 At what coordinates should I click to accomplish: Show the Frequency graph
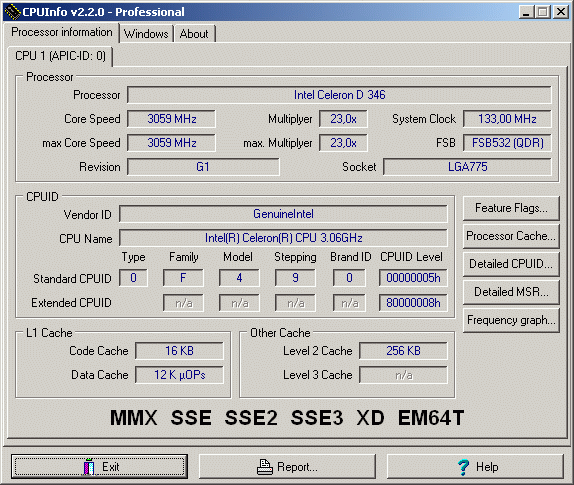pyautogui.click(x=511, y=320)
